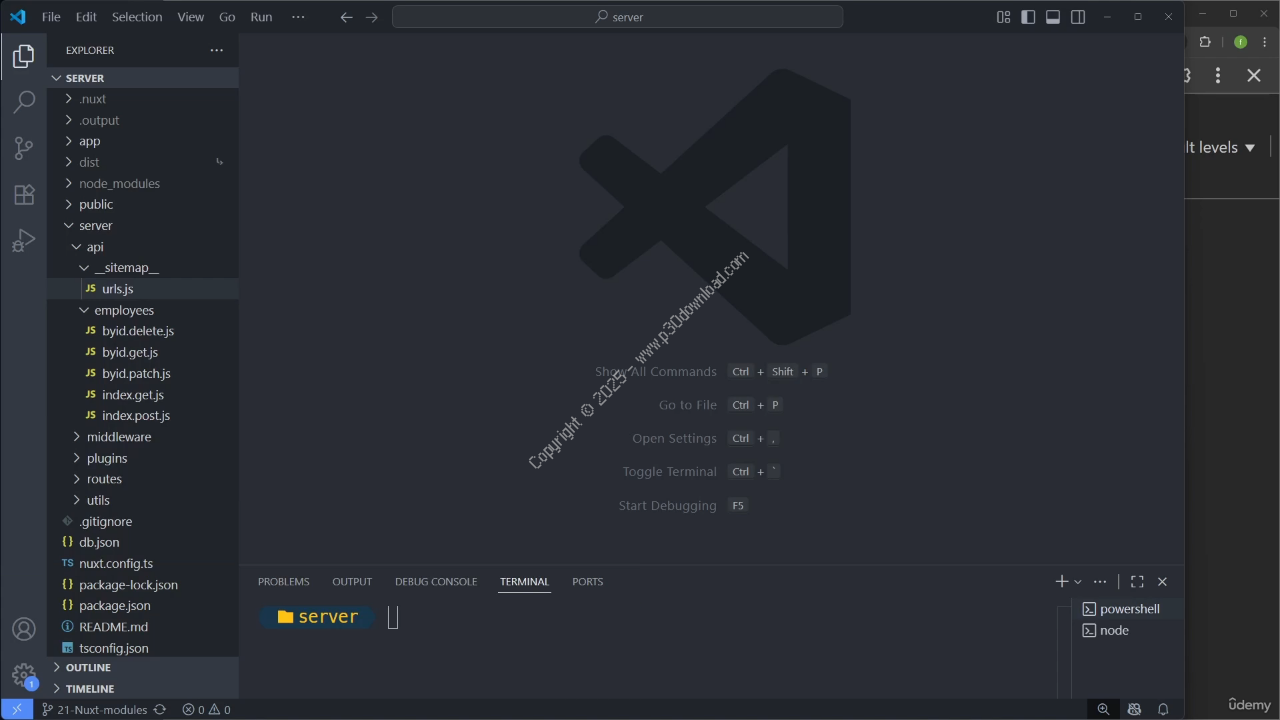Toggle the secondary side bar button
Image resolution: width=1280 pixels, height=720 pixels.
point(1078,17)
